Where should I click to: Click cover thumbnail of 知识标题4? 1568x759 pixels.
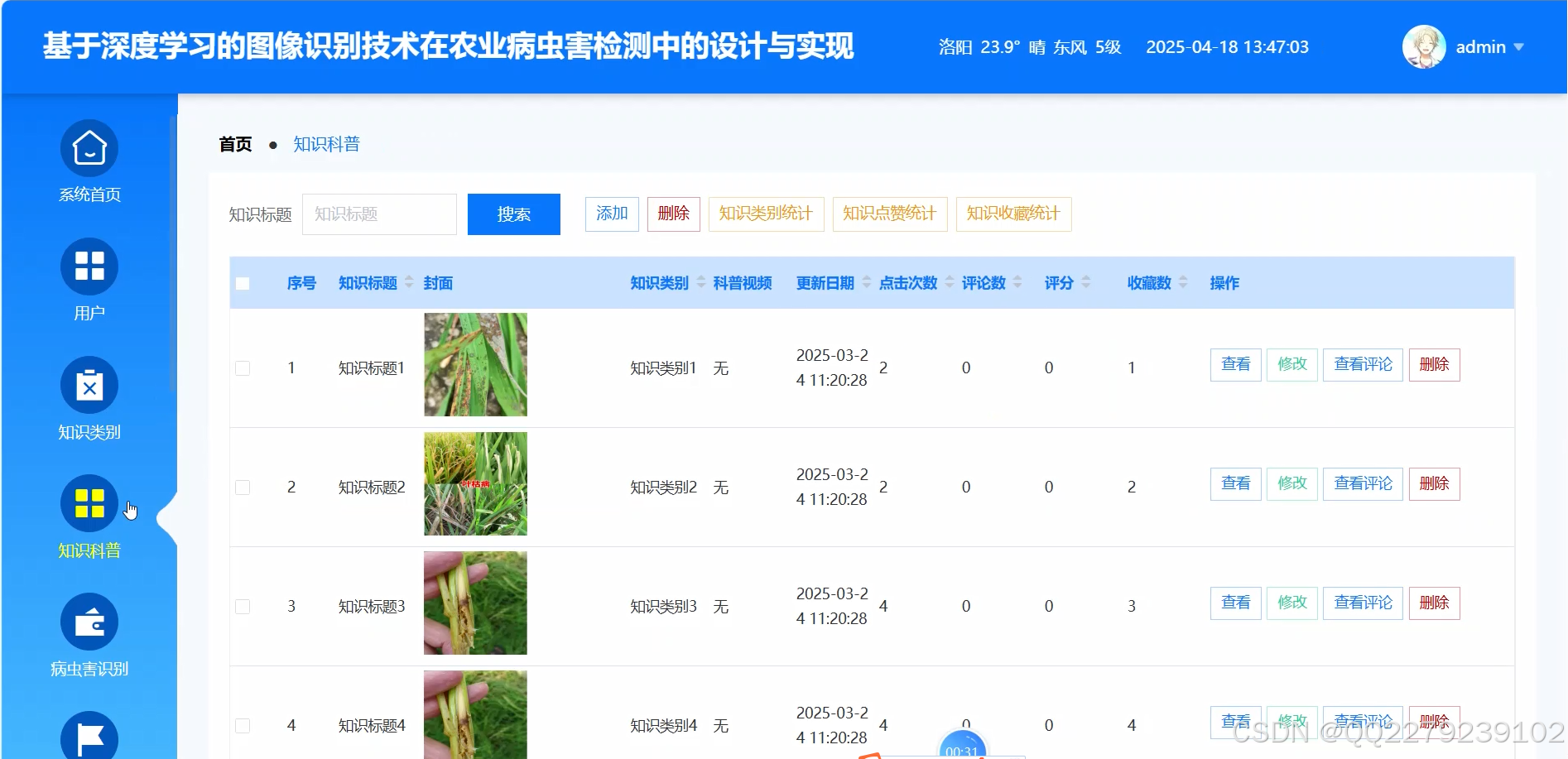click(475, 714)
